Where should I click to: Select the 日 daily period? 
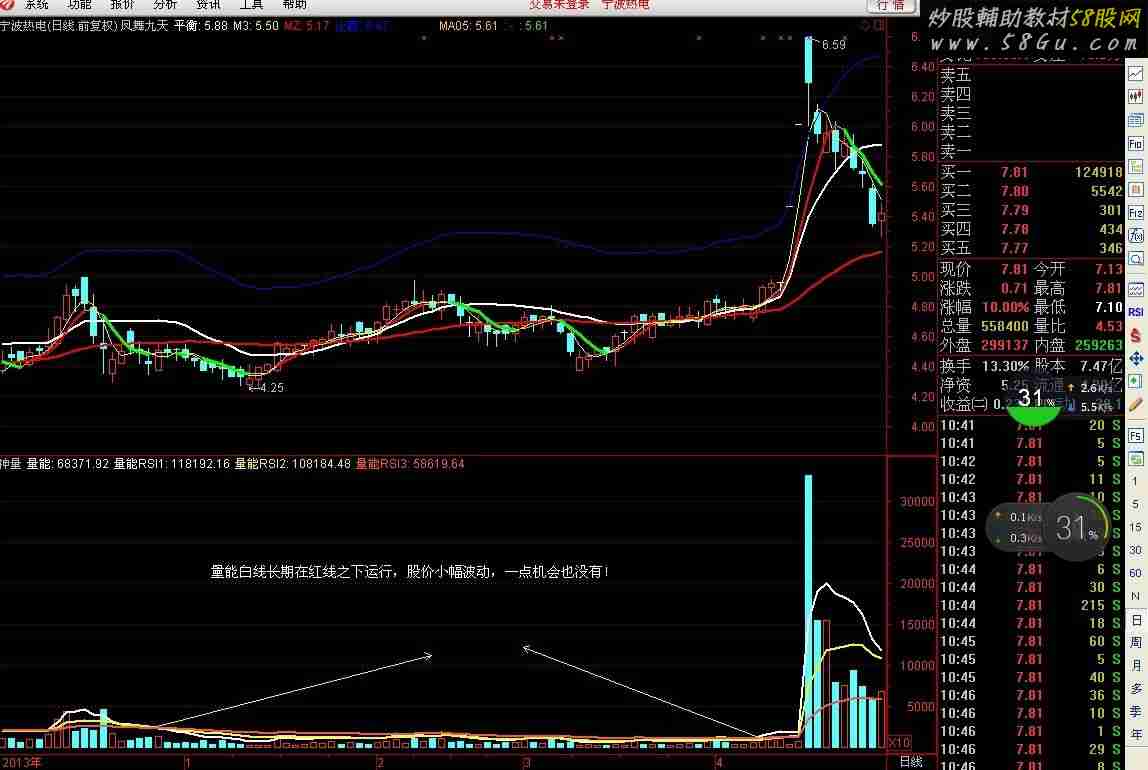(x=1136, y=620)
